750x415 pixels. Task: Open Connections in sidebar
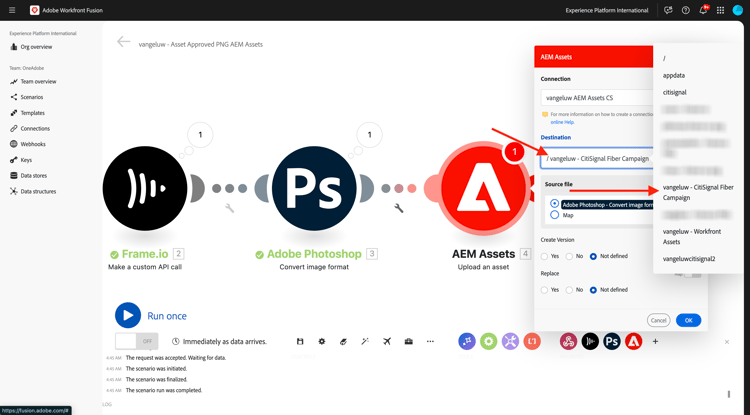[30, 129]
